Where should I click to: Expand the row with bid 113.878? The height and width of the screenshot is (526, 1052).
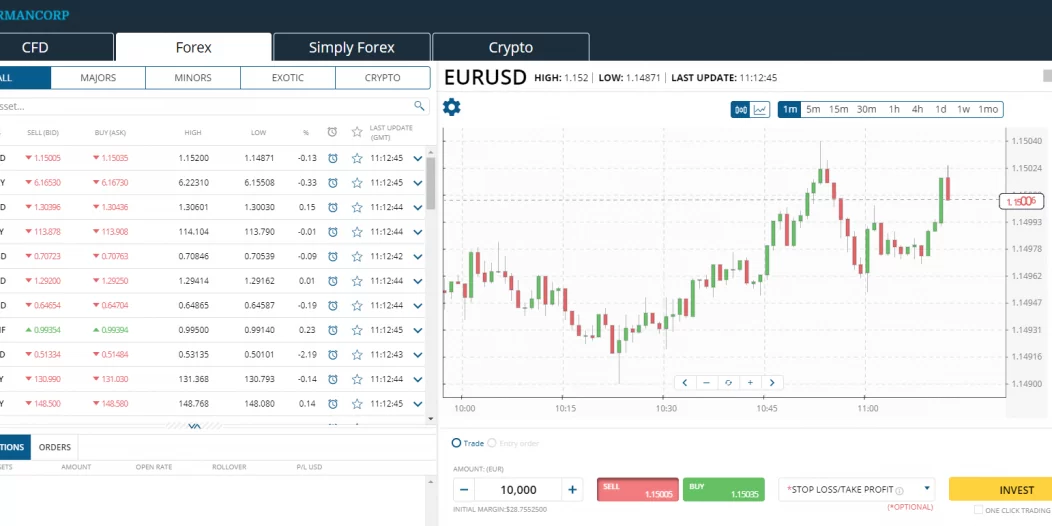(418, 232)
